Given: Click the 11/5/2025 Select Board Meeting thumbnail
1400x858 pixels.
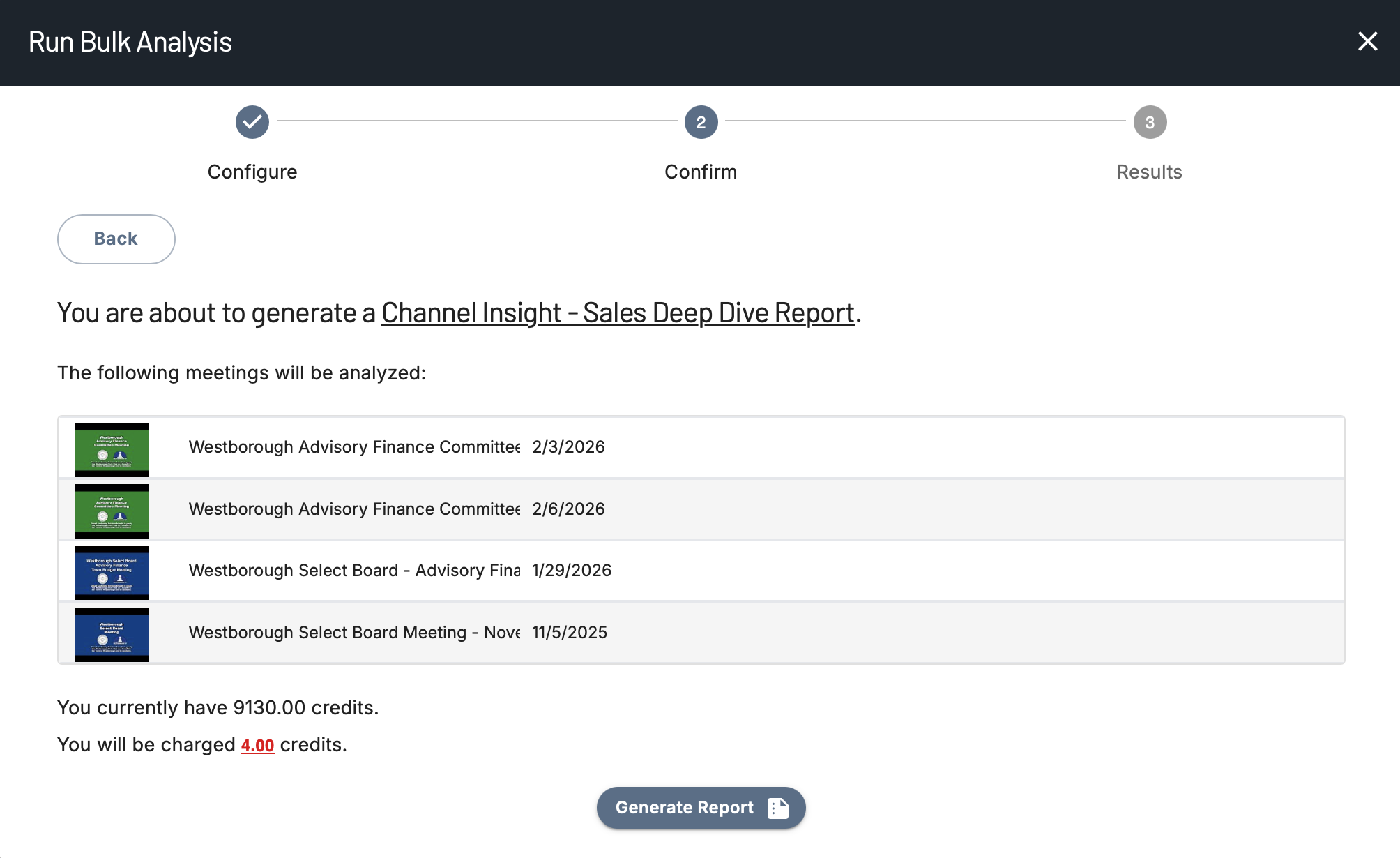Looking at the screenshot, I should tap(112, 634).
